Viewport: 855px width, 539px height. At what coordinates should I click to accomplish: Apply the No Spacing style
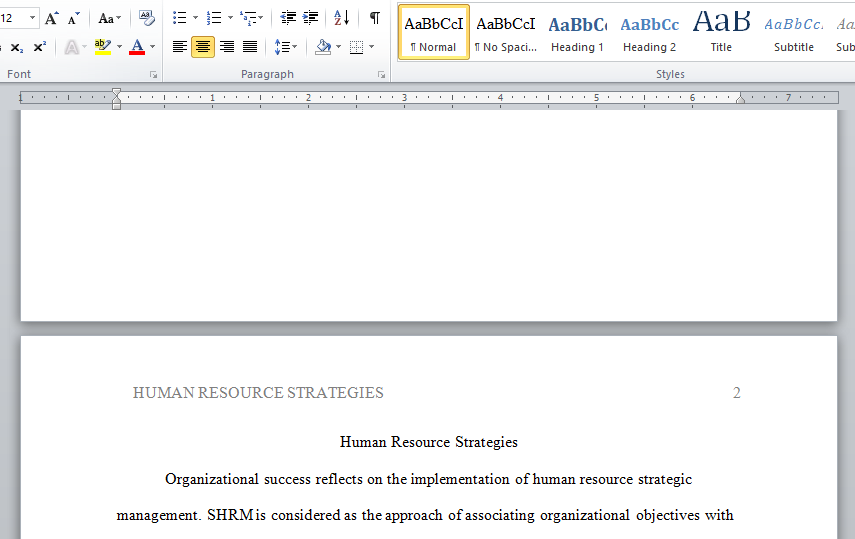pyautogui.click(x=505, y=32)
